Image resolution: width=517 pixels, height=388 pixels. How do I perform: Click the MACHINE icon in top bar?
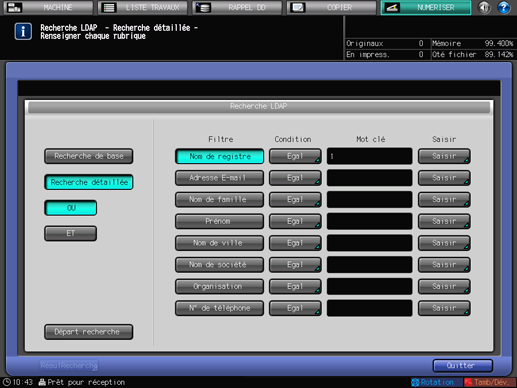point(14,7)
